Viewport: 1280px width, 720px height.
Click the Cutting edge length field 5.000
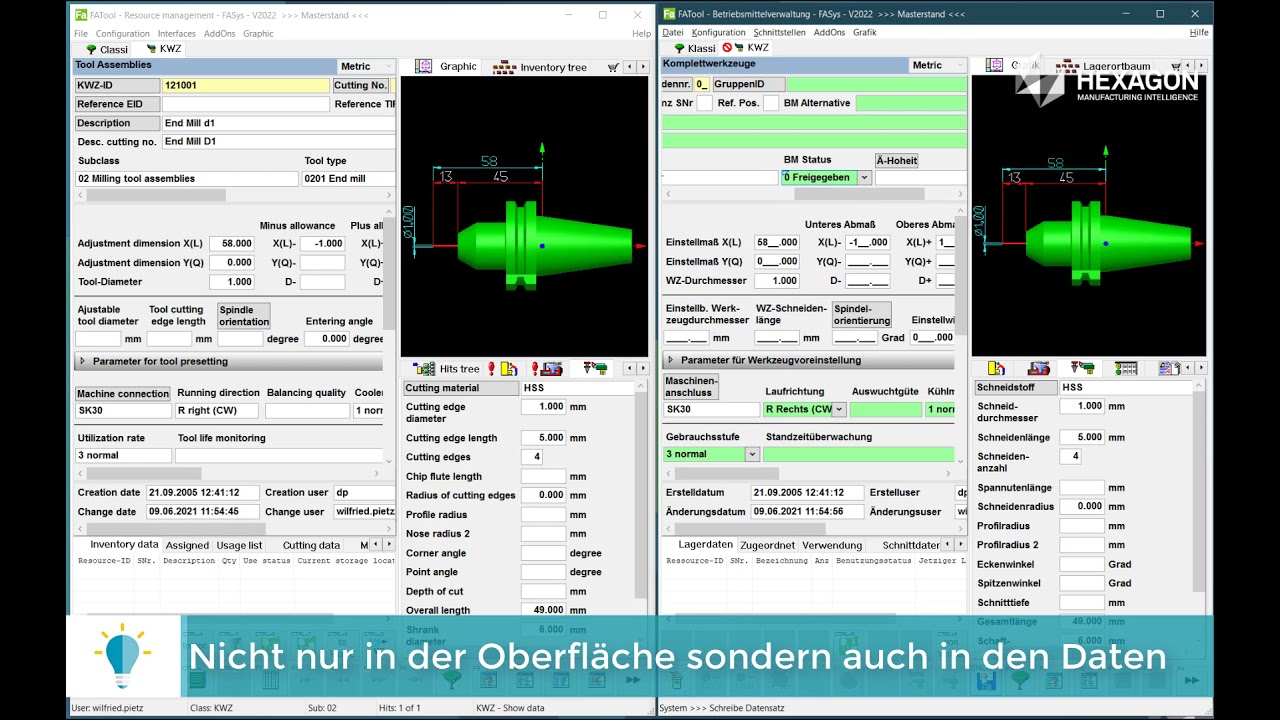pos(543,438)
